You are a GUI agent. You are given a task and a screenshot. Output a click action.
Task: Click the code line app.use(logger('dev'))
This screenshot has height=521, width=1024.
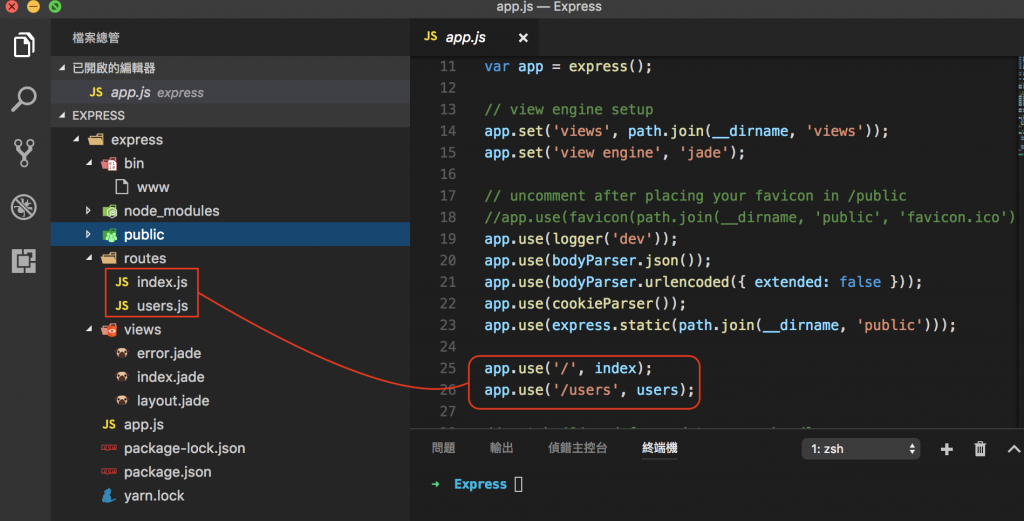(581, 239)
